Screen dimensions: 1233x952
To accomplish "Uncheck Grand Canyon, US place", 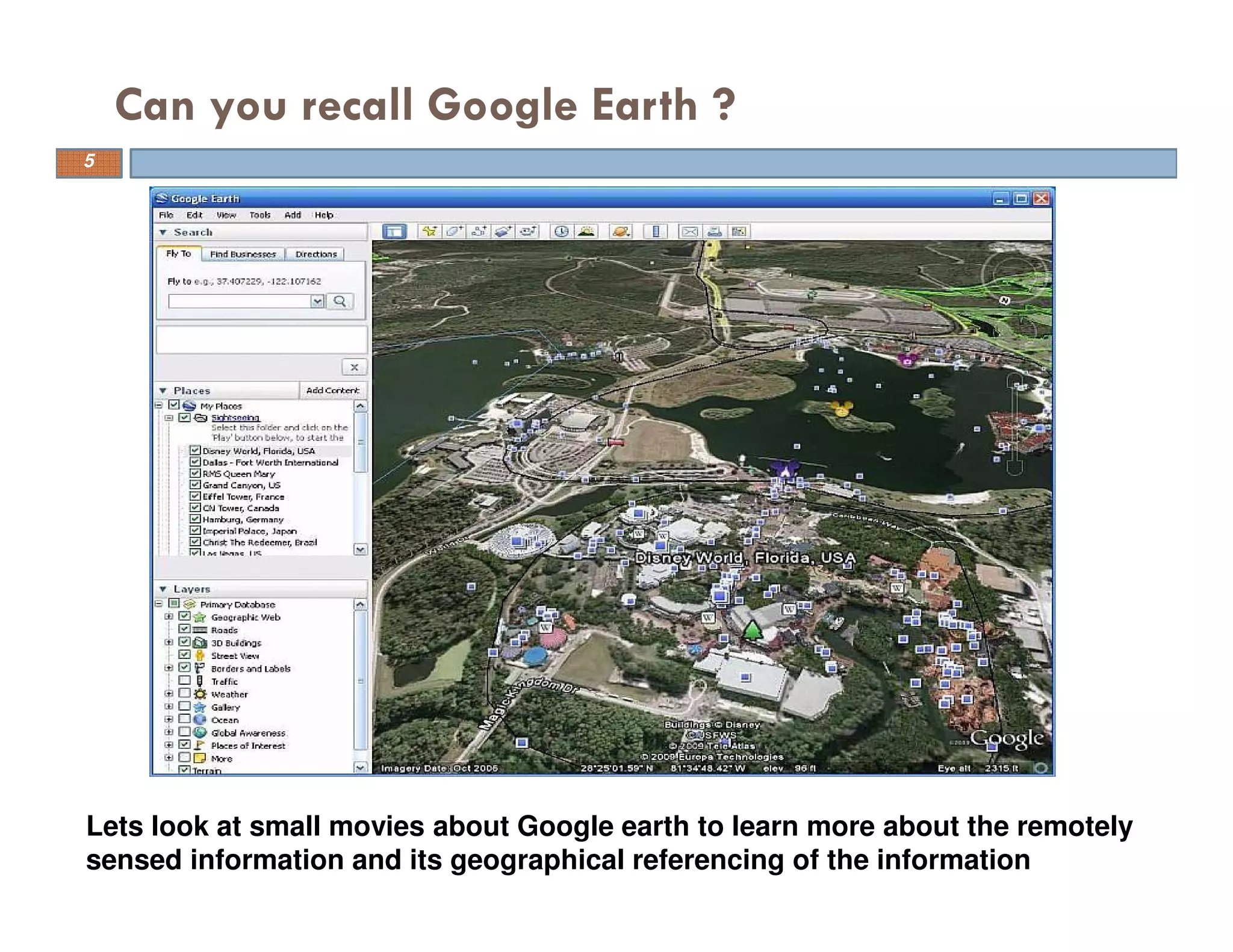I will click(x=195, y=484).
